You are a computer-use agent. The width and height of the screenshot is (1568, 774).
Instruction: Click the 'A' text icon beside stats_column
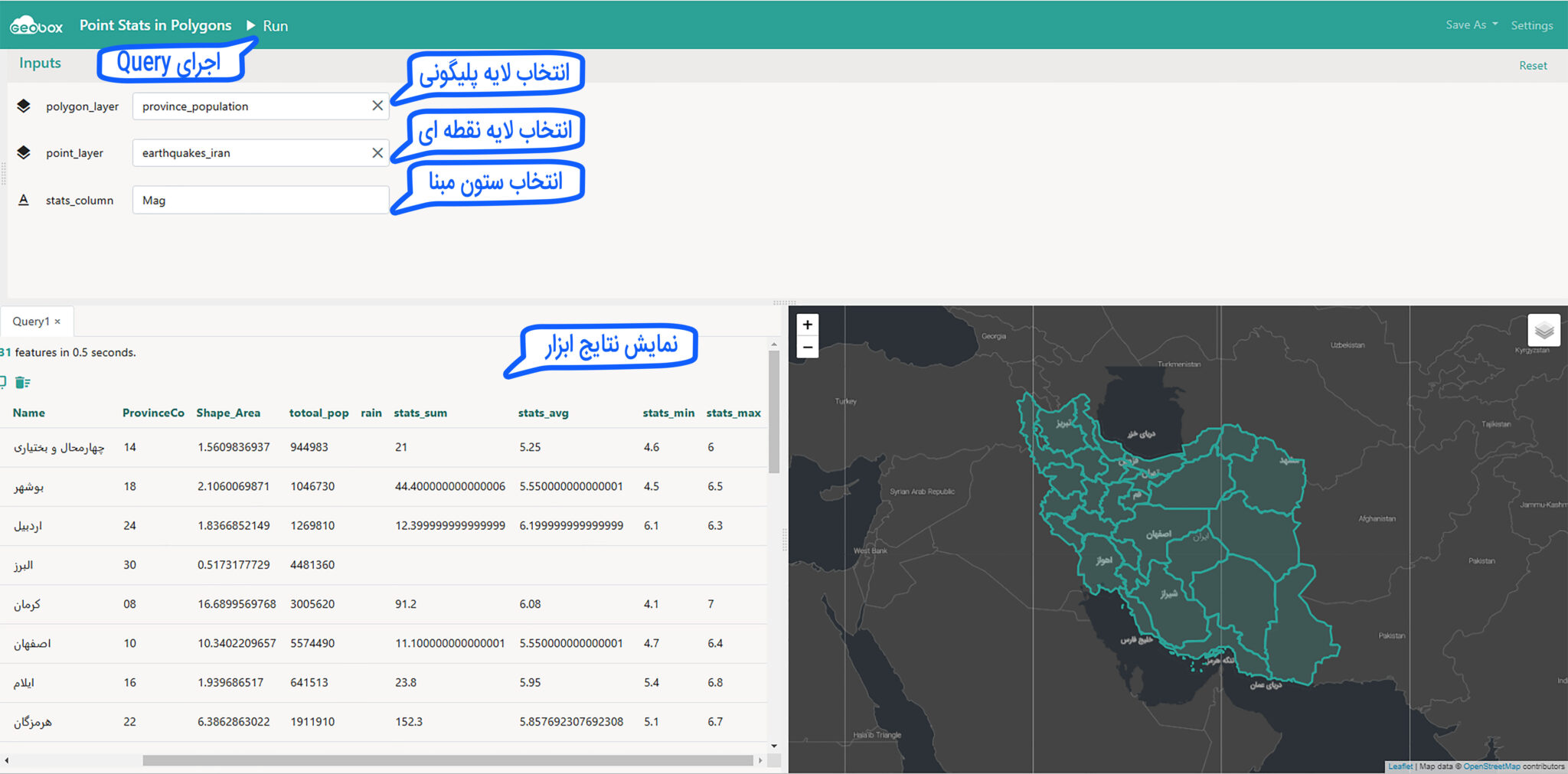(x=23, y=200)
